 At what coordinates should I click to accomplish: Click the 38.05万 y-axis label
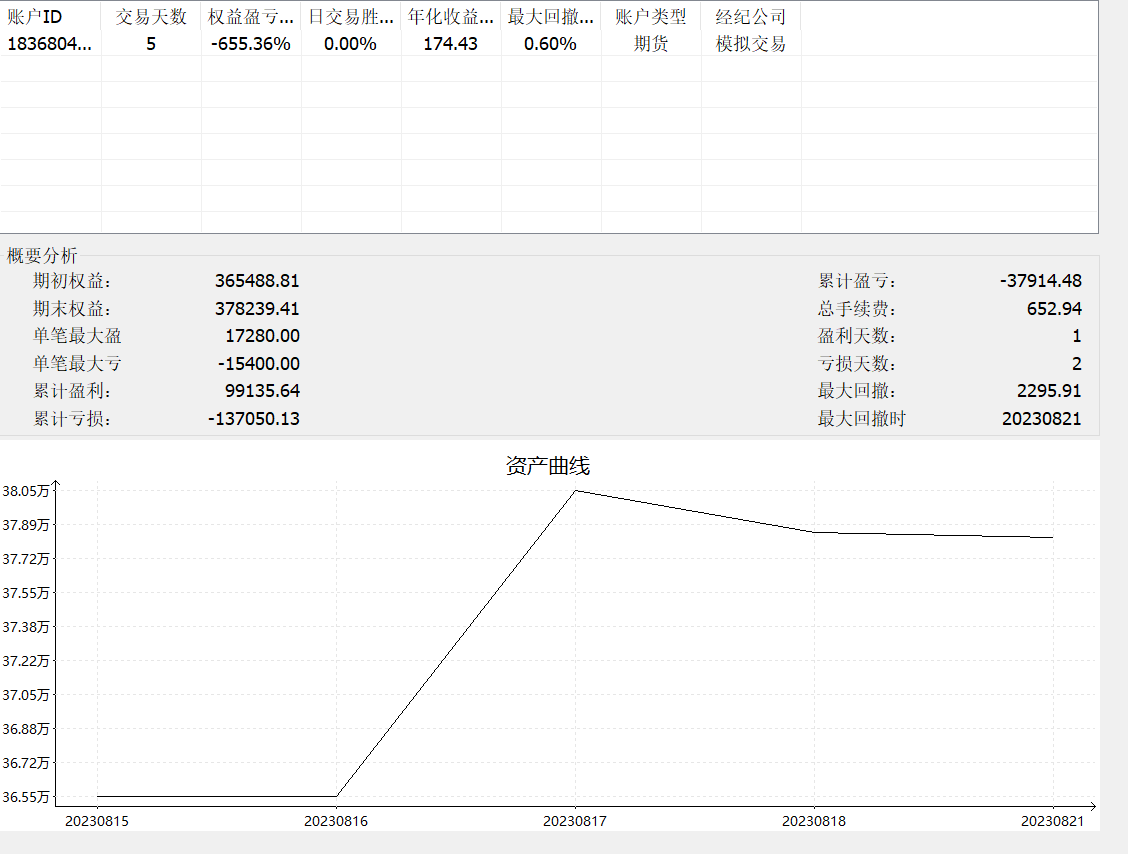click(x=26, y=491)
